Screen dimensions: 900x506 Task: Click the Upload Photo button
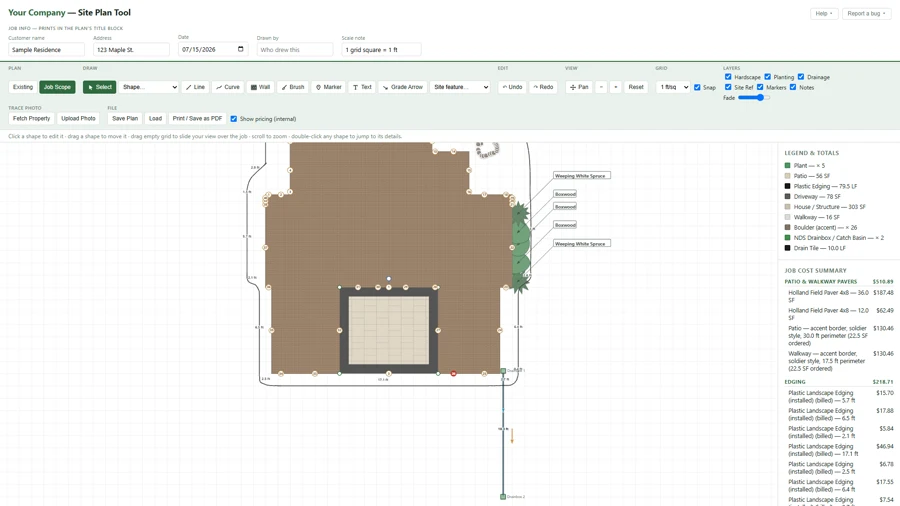click(x=78, y=118)
